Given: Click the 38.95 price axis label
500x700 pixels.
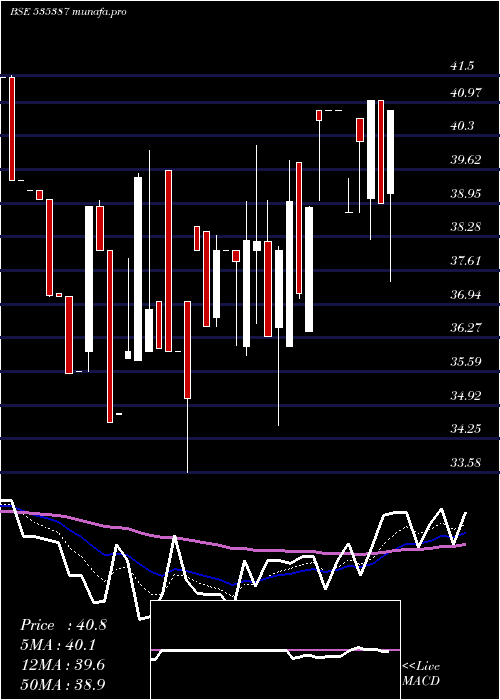Looking at the screenshot, I should [466, 193].
